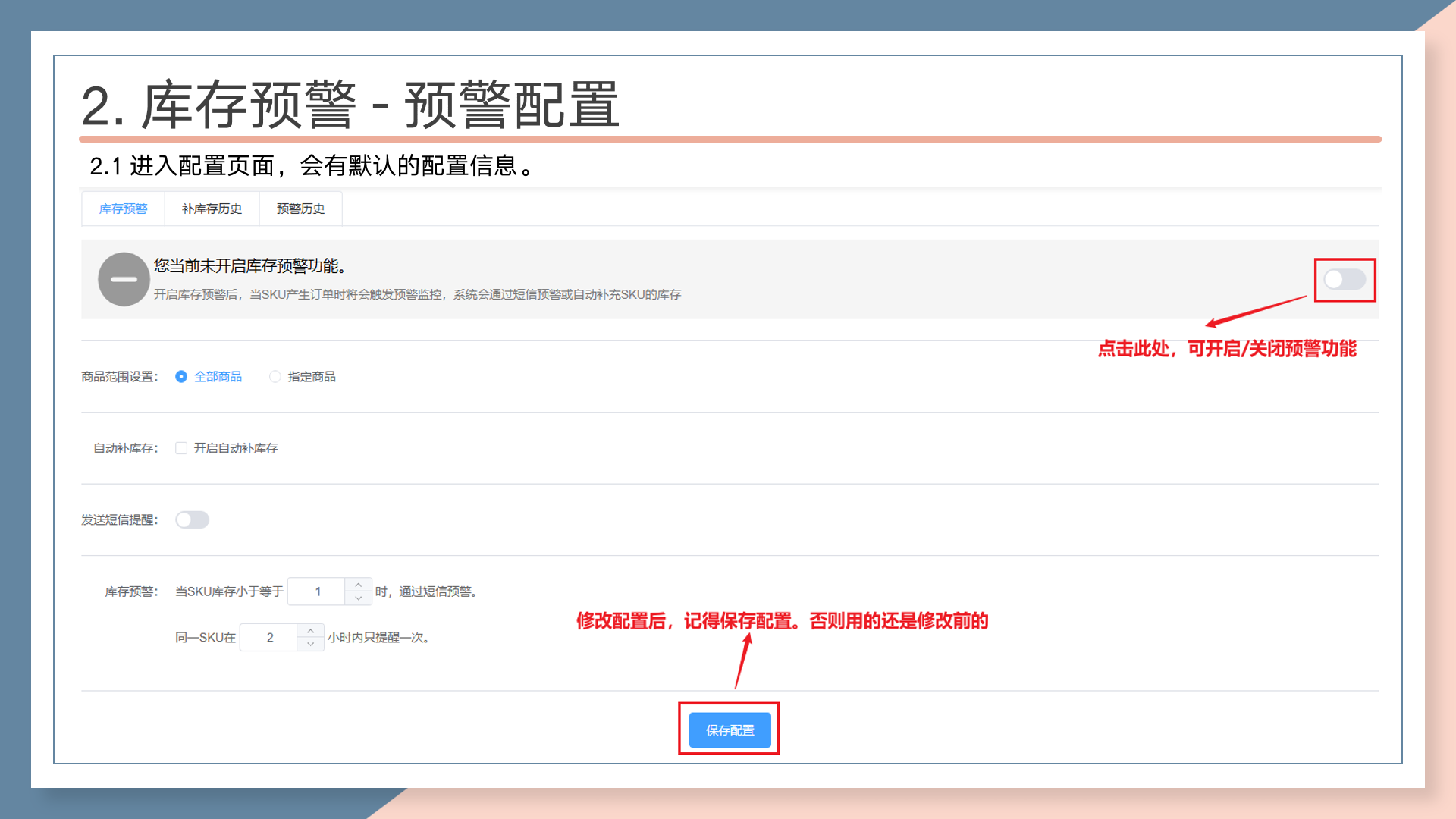Select the 全部商品 radio button
This screenshot has height=819, width=1456.
[181, 377]
